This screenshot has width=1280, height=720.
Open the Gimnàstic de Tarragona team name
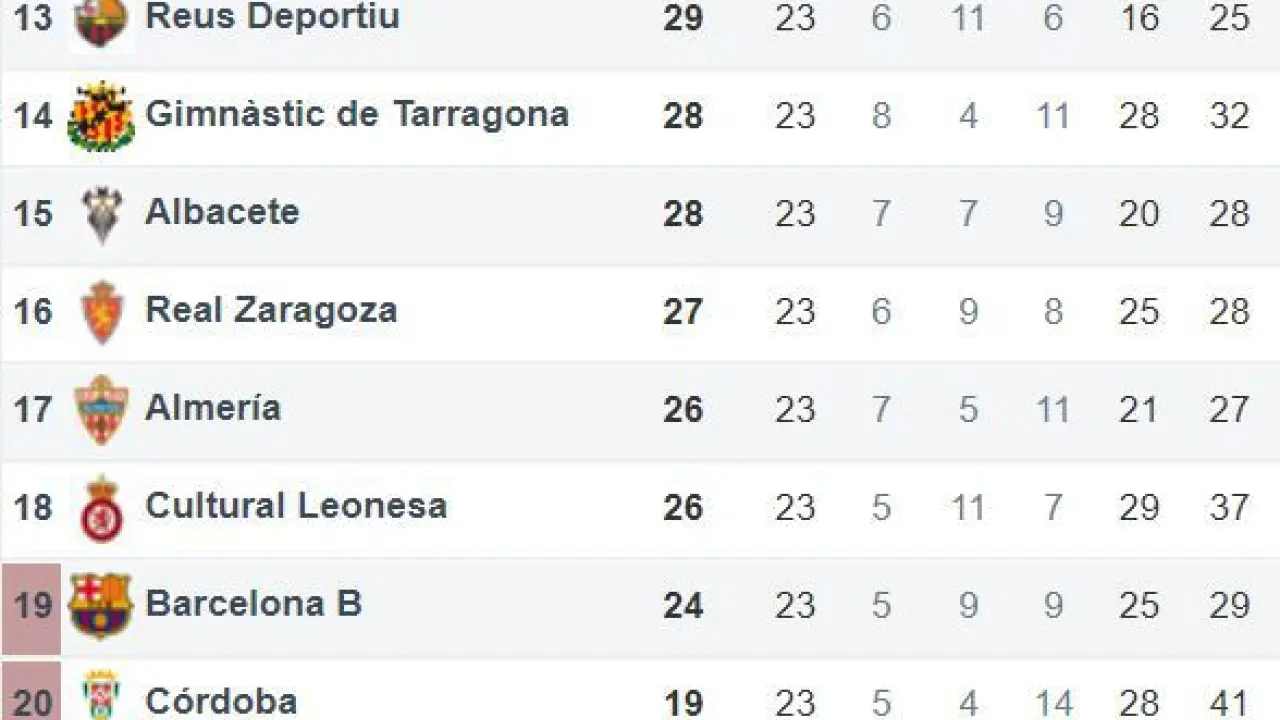click(x=357, y=114)
